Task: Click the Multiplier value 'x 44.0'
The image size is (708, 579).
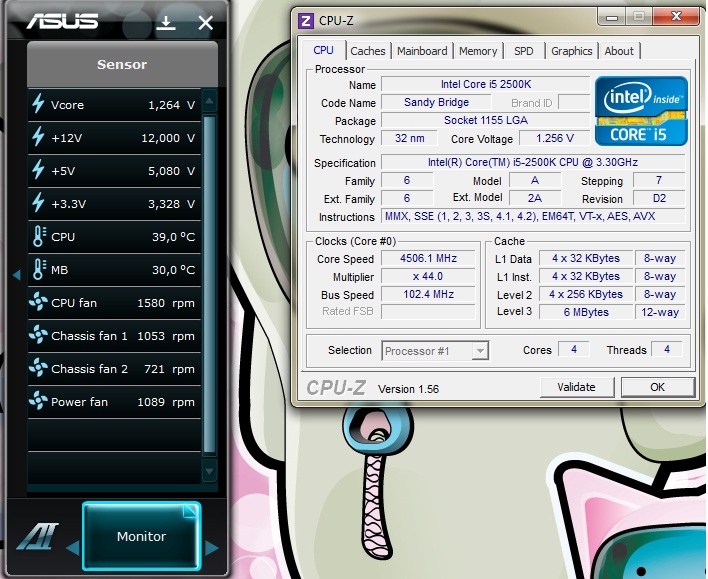Action: pos(429,276)
